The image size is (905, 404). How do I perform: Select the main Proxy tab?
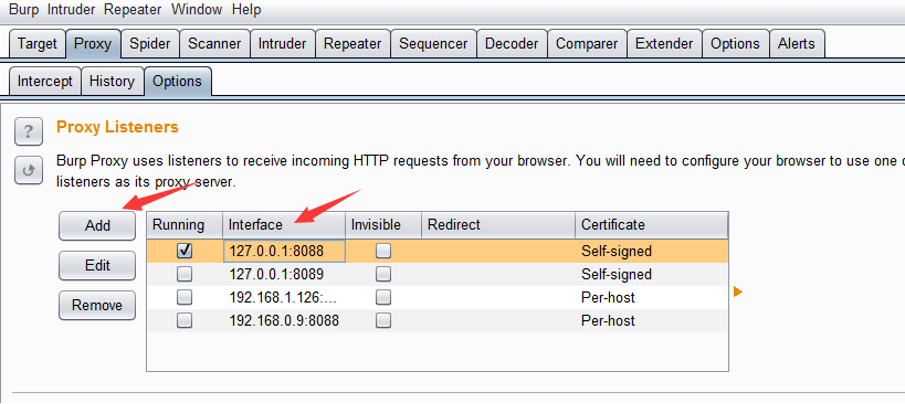[93, 44]
